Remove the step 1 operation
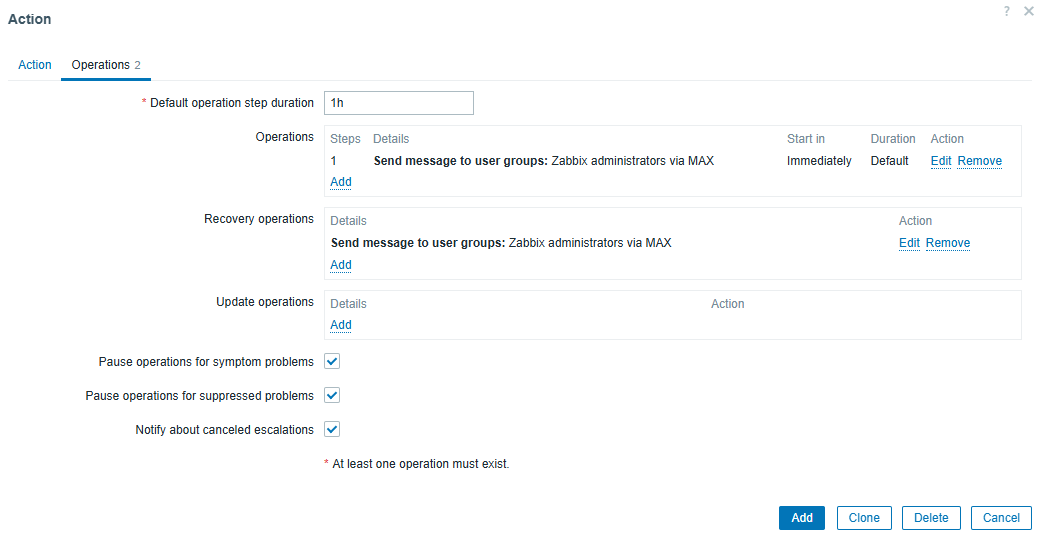 click(980, 161)
